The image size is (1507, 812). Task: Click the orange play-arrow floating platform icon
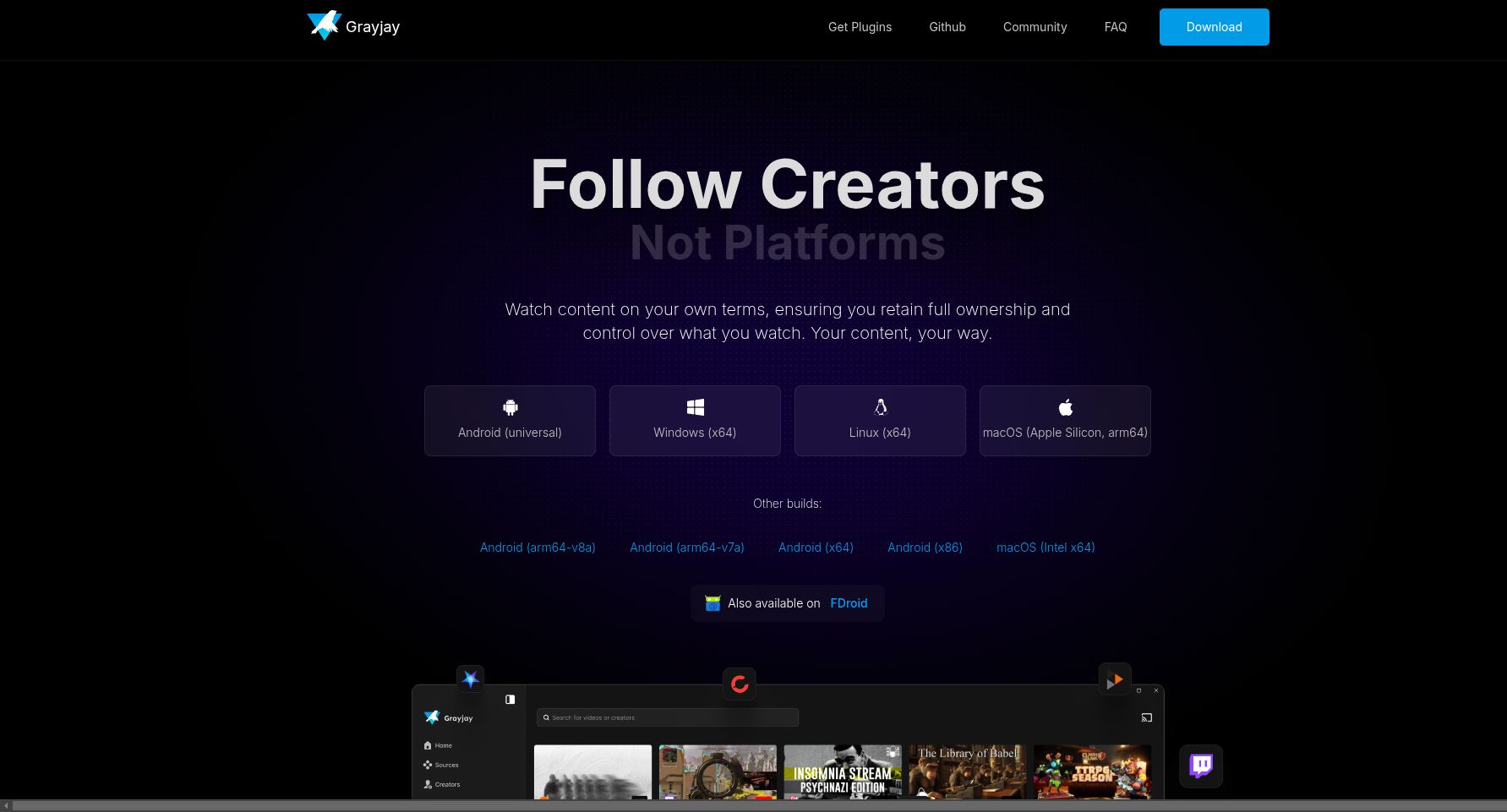pos(1115,679)
